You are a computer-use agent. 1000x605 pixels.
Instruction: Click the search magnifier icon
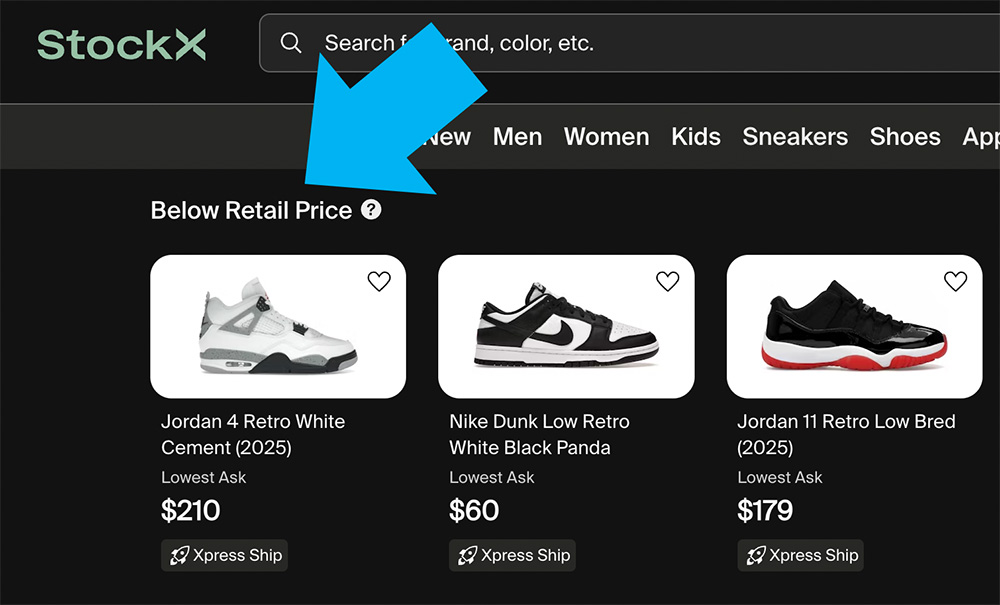pyautogui.click(x=291, y=43)
